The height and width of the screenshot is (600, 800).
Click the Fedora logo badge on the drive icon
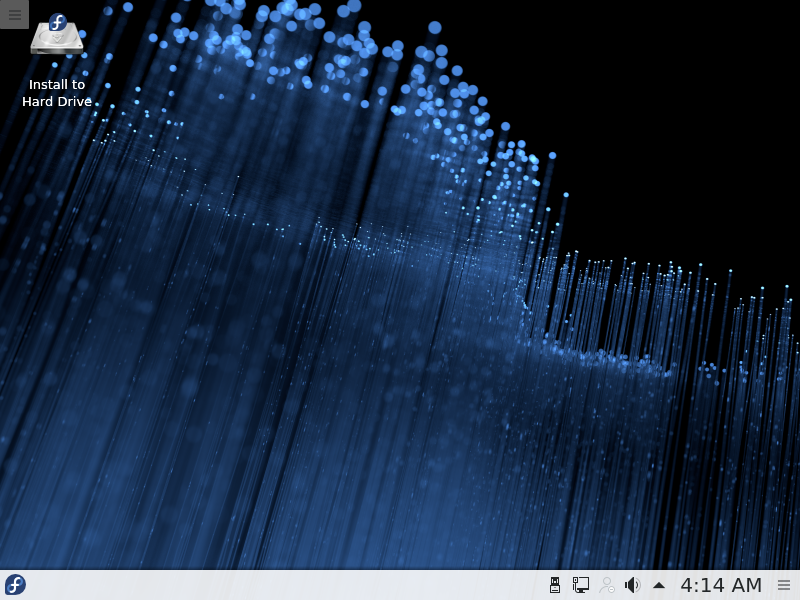58,23
